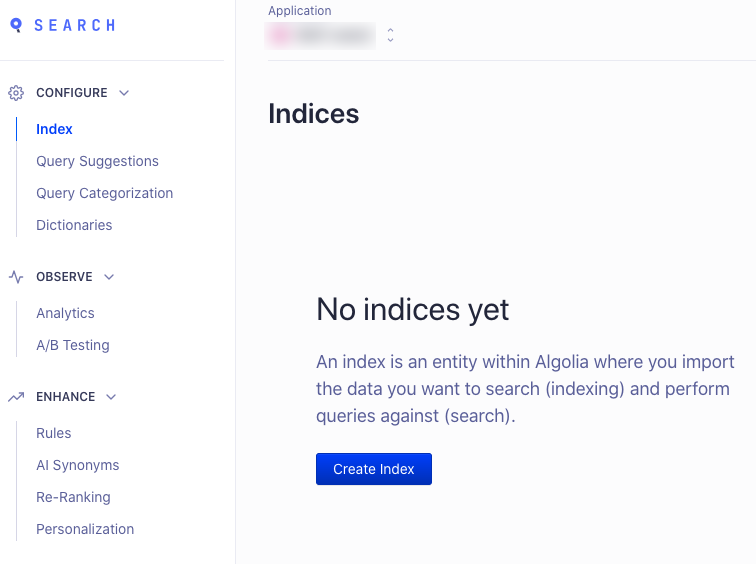Image resolution: width=756 pixels, height=564 pixels.
Task: Open the Application selector dropdown arrows
Action: point(391,35)
